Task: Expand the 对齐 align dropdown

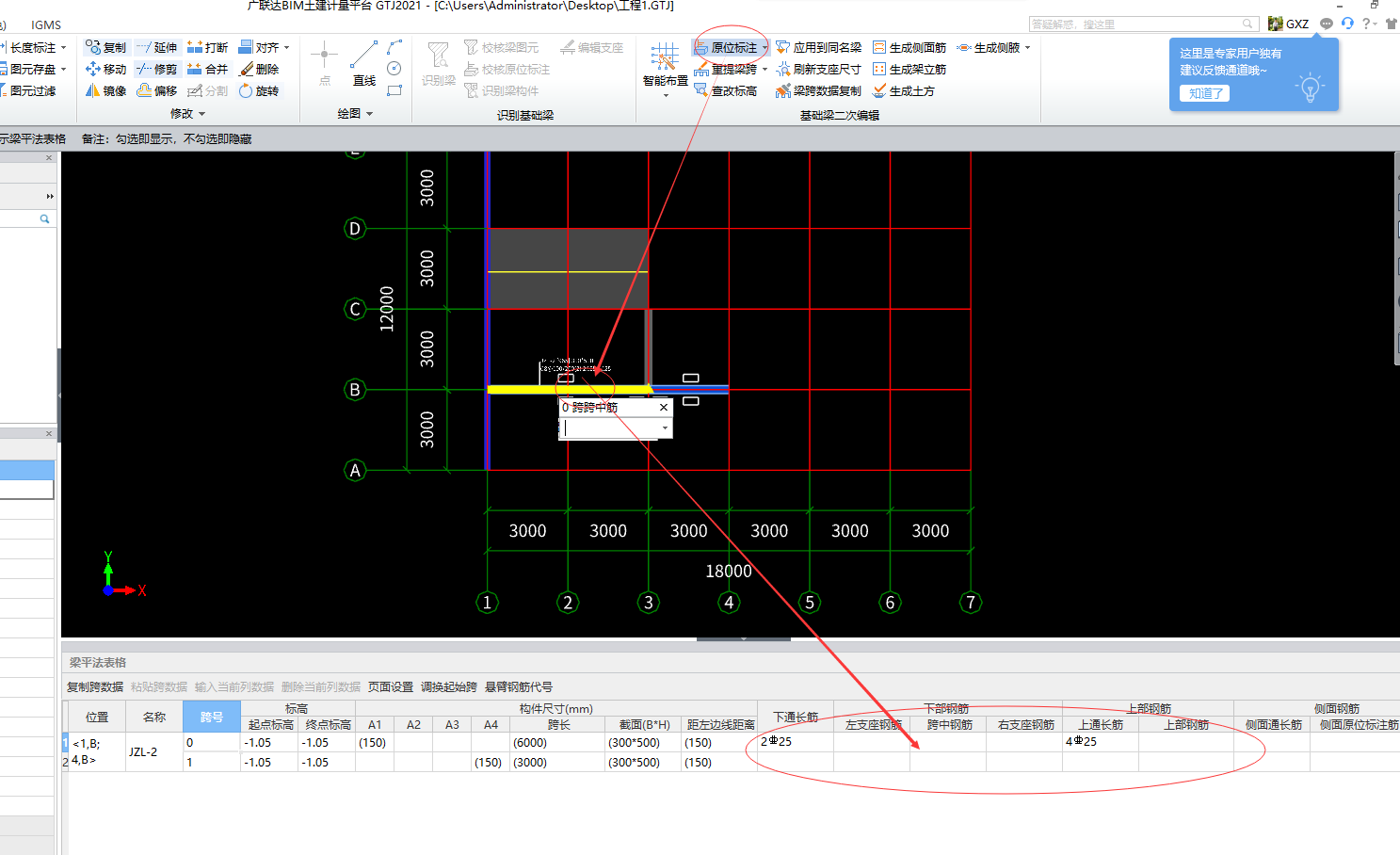Action: pos(286,47)
